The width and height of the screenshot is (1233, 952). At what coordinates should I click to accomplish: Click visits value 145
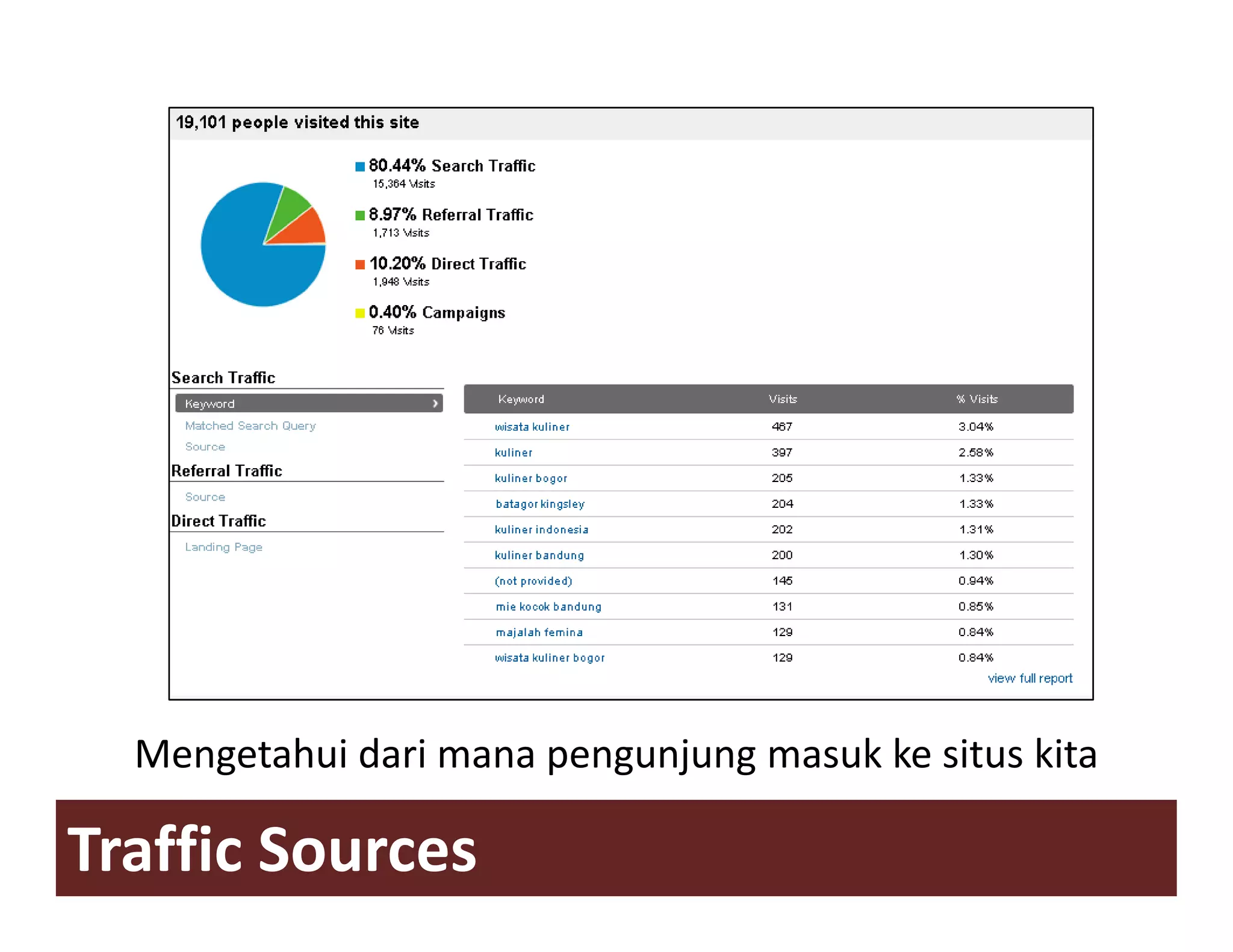click(782, 581)
